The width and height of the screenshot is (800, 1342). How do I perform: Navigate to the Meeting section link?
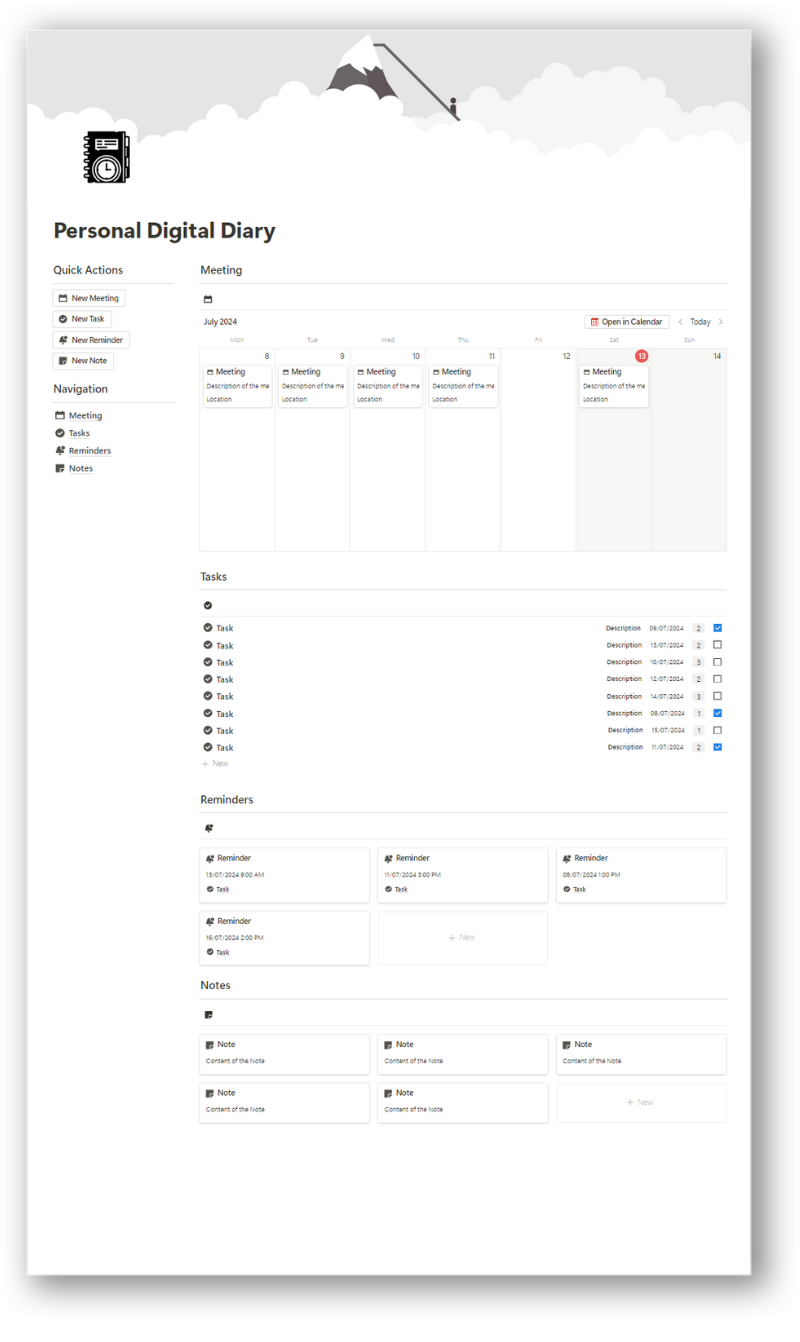point(79,416)
